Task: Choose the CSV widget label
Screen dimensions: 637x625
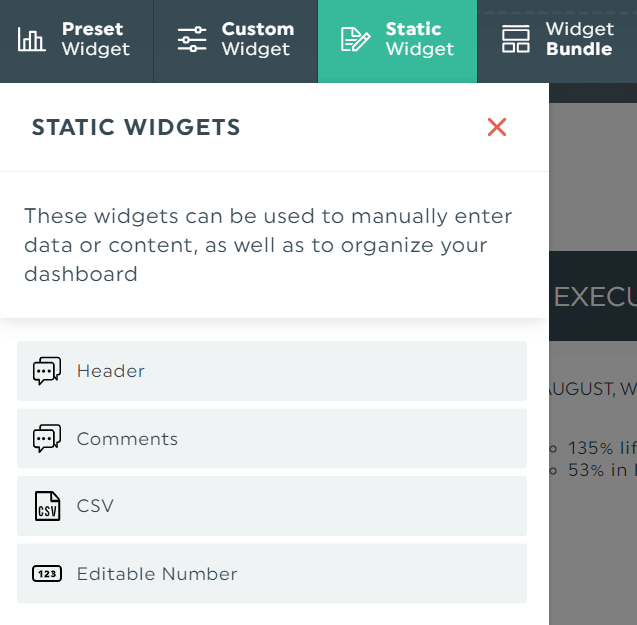Action: 95,506
